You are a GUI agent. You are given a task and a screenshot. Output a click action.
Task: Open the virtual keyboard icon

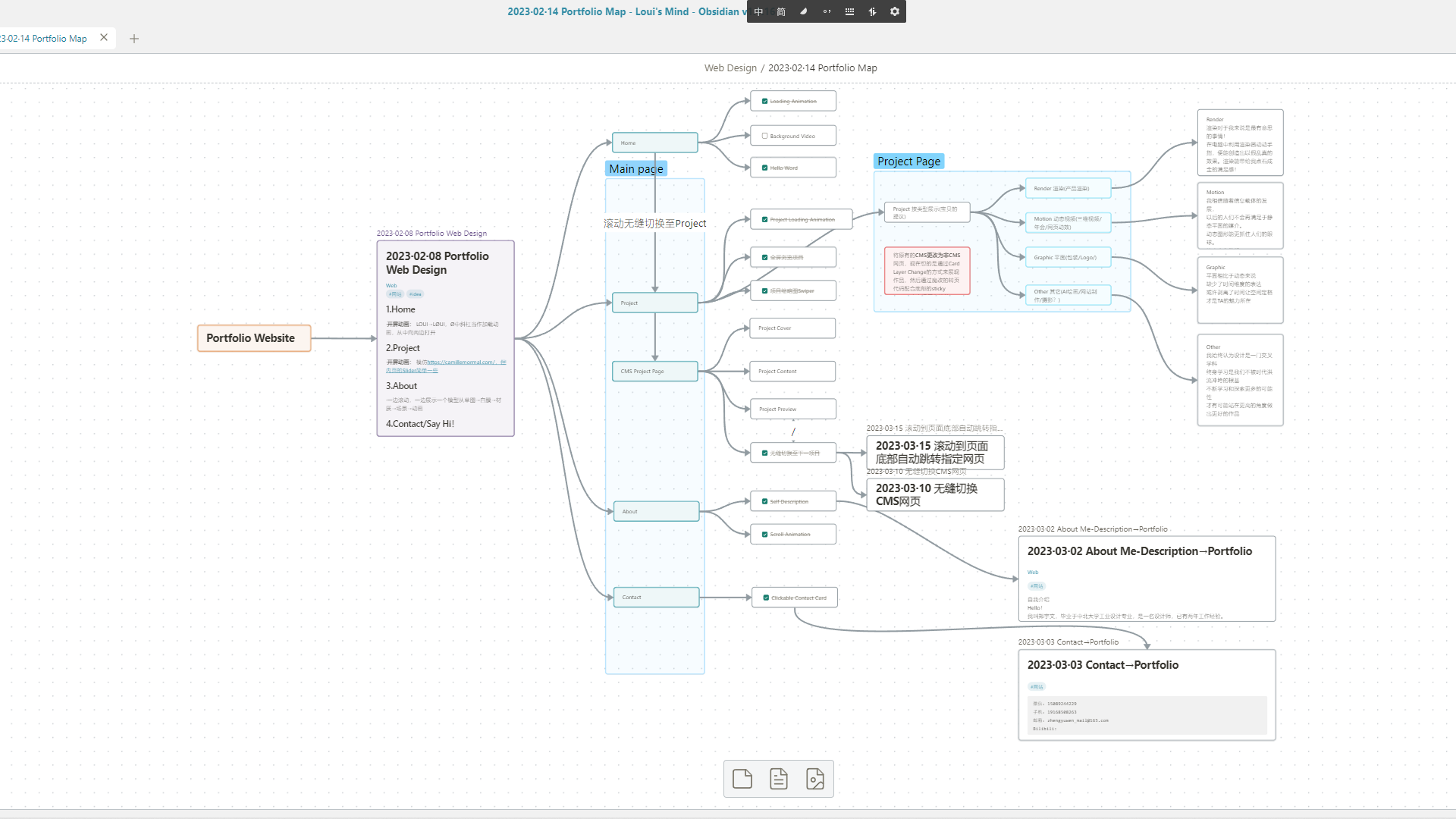849,11
